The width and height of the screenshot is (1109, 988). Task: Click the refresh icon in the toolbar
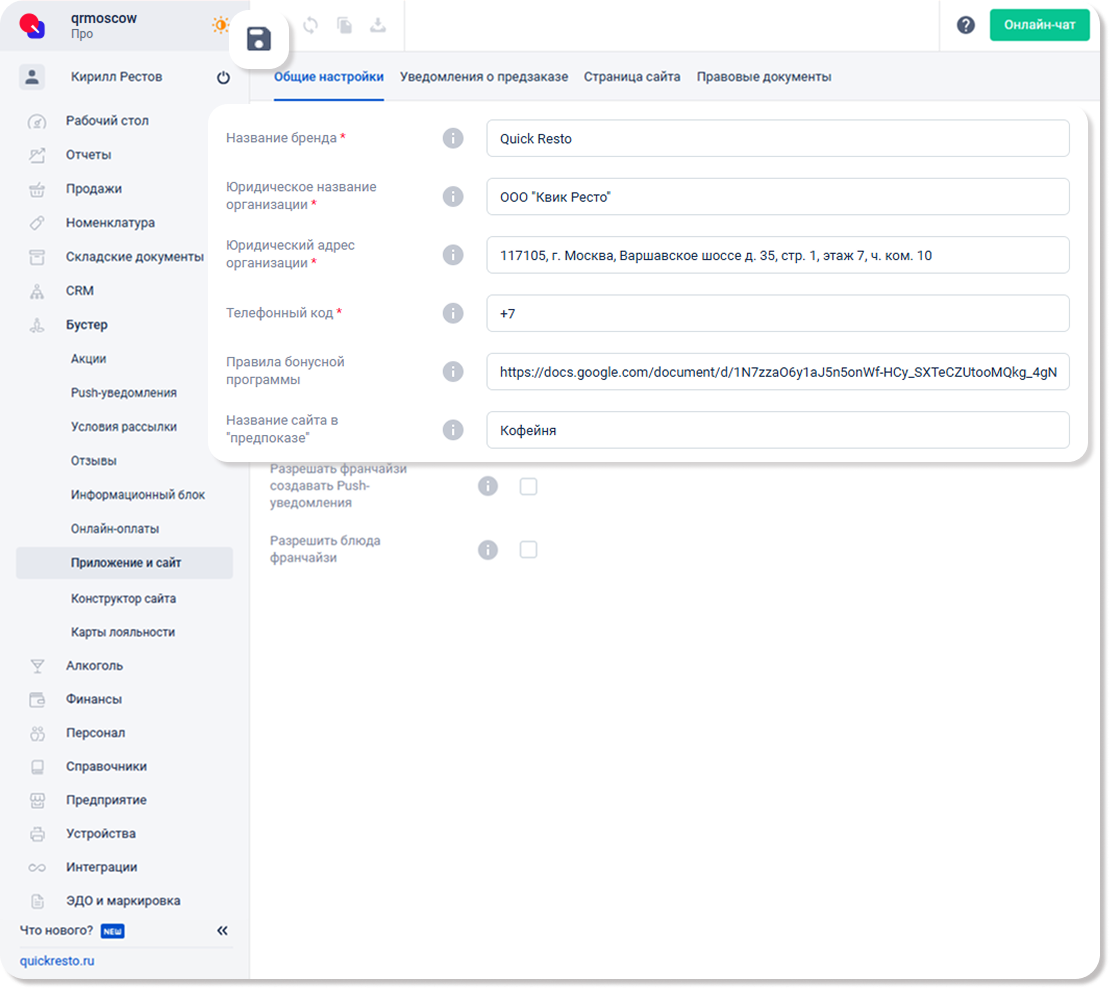(310, 26)
